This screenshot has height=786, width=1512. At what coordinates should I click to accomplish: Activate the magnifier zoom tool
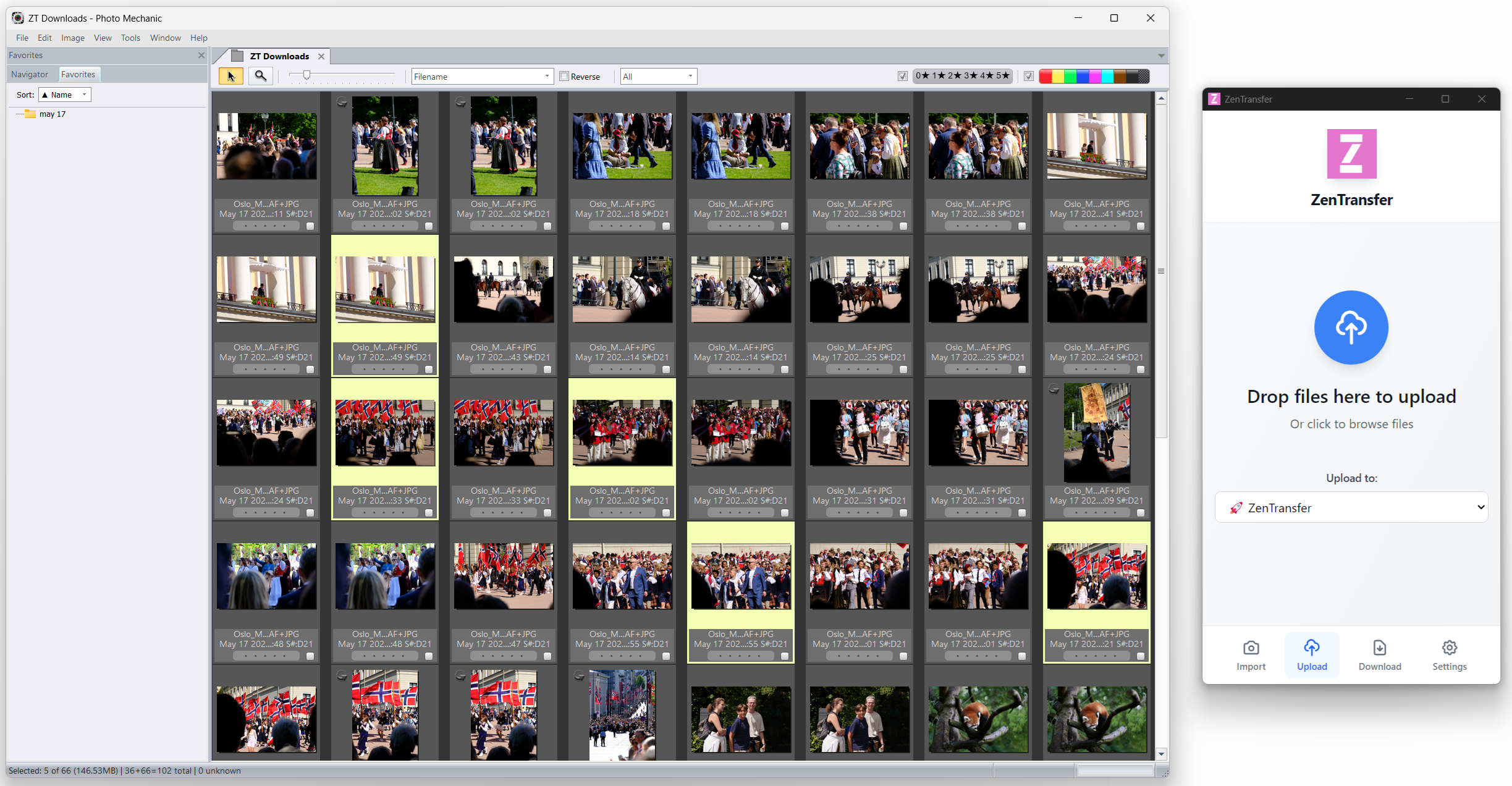click(260, 76)
